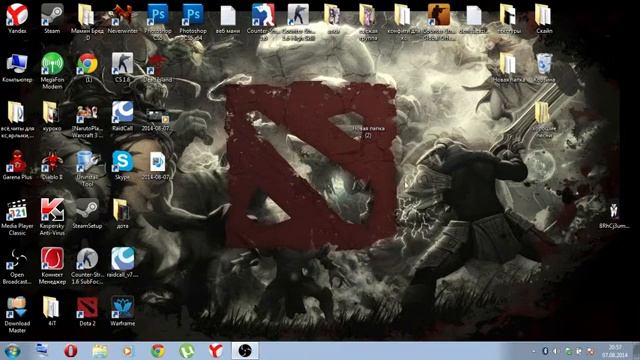Select the Скайп folder

tap(544, 18)
